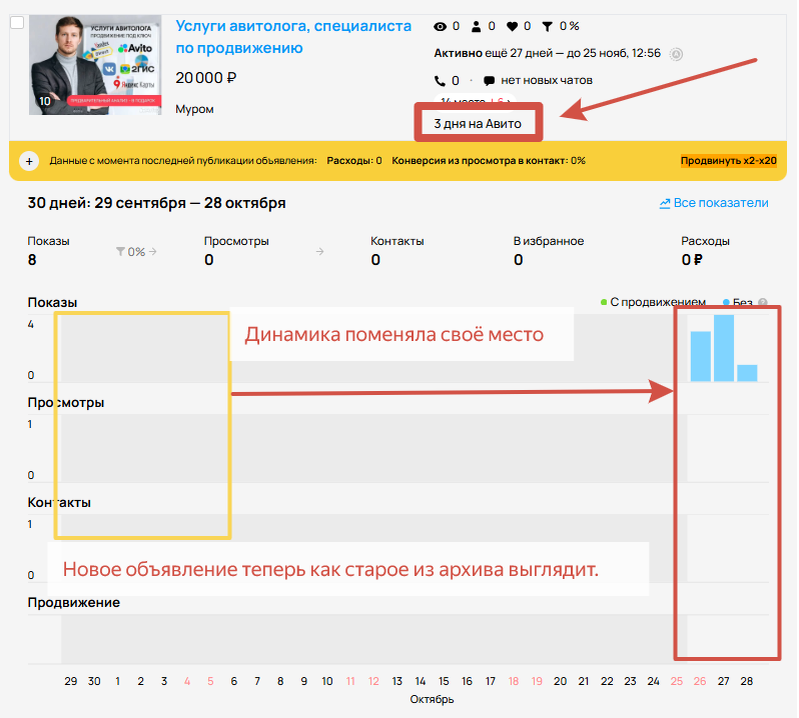Click green «С продвижением» legend dot
This screenshot has width=799, height=718.
click(604, 302)
